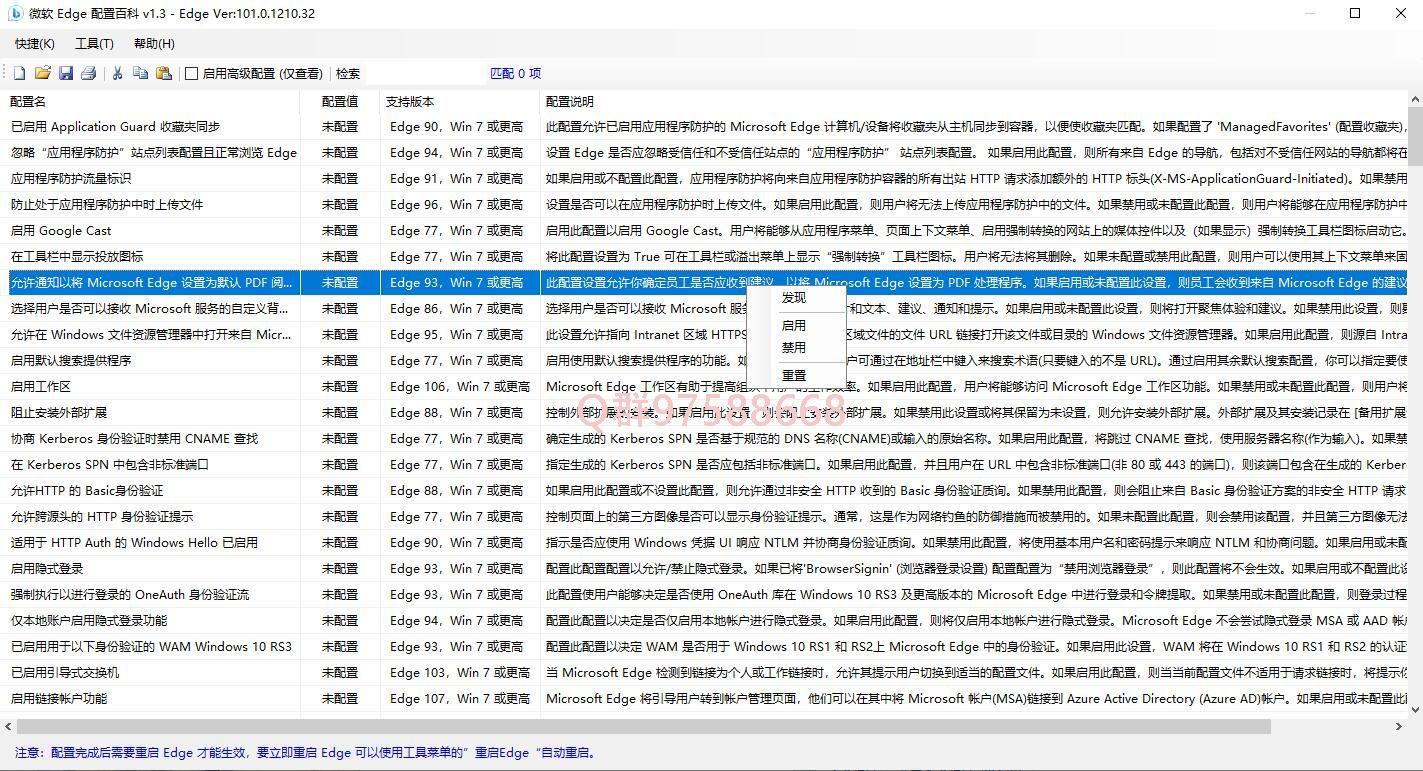
Task: Click Edge 106 version in 启用工作区 row
Action: (x=460, y=387)
